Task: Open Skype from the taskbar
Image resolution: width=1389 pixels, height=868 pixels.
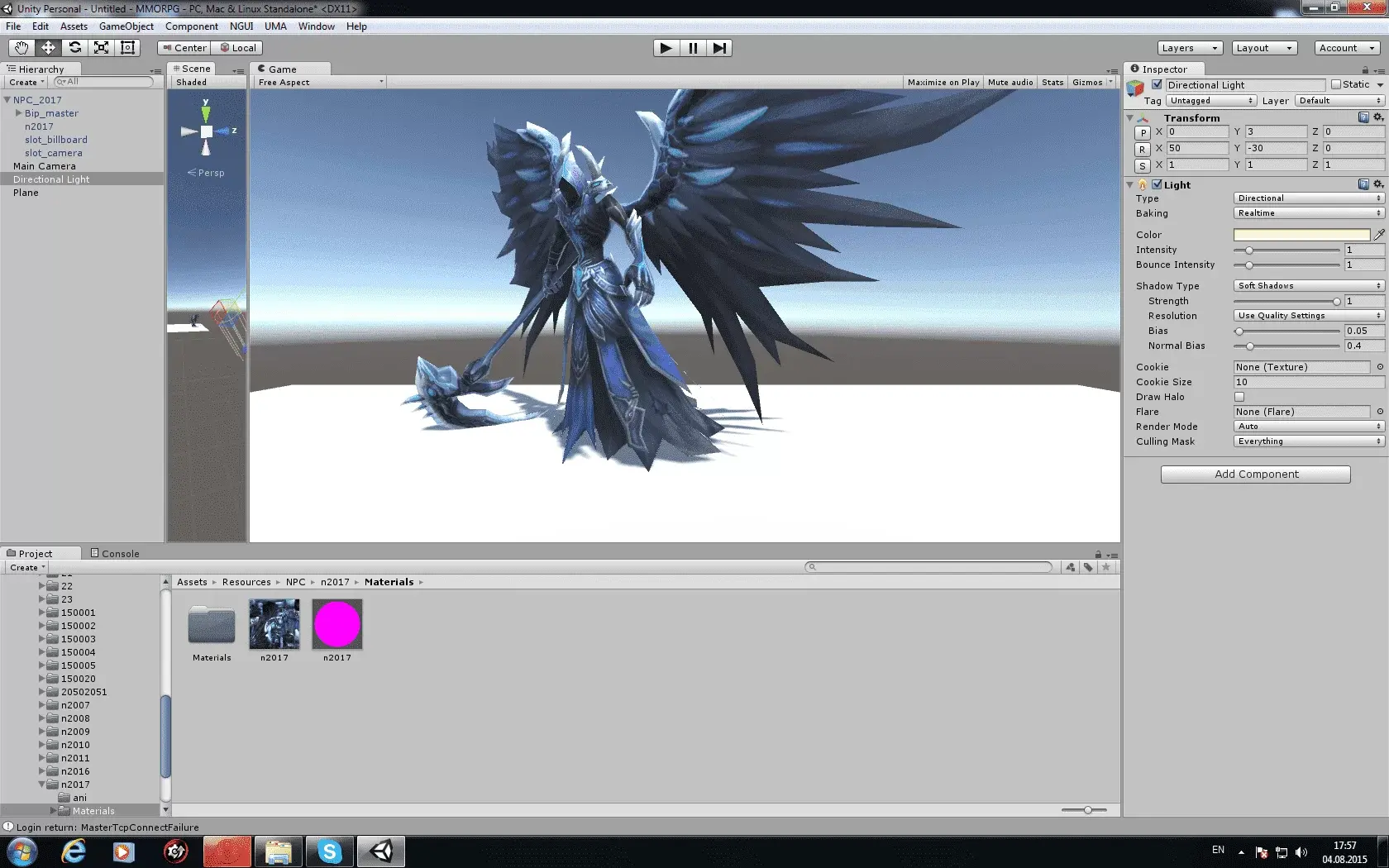Action: point(330,851)
